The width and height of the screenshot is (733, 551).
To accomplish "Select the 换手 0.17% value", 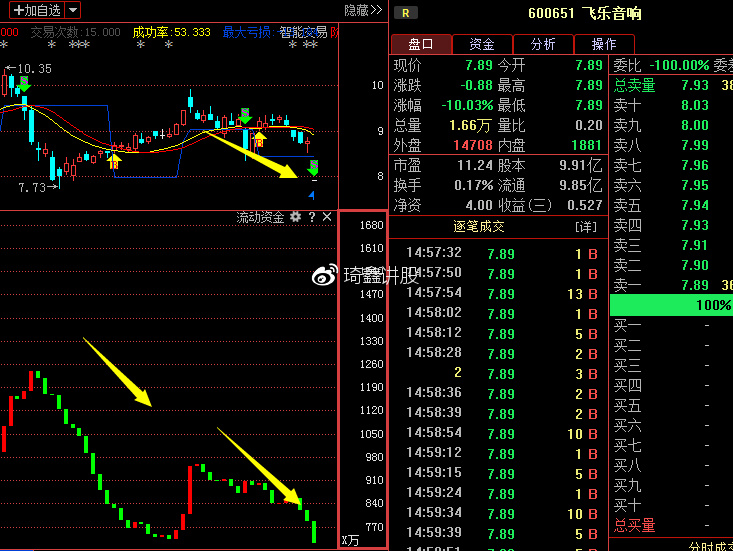I will pos(474,186).
